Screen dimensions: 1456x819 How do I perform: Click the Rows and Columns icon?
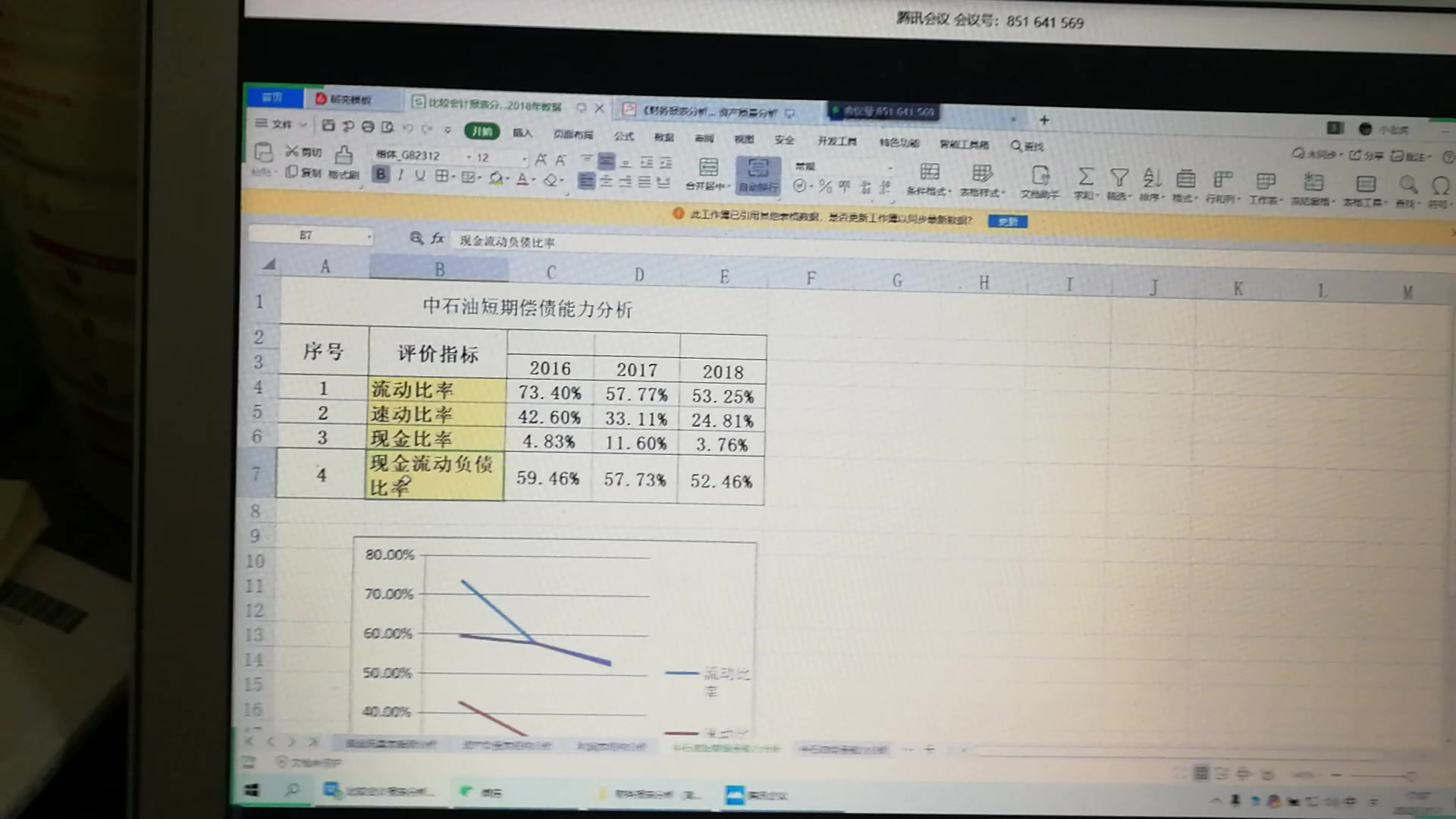point(1222,180)
